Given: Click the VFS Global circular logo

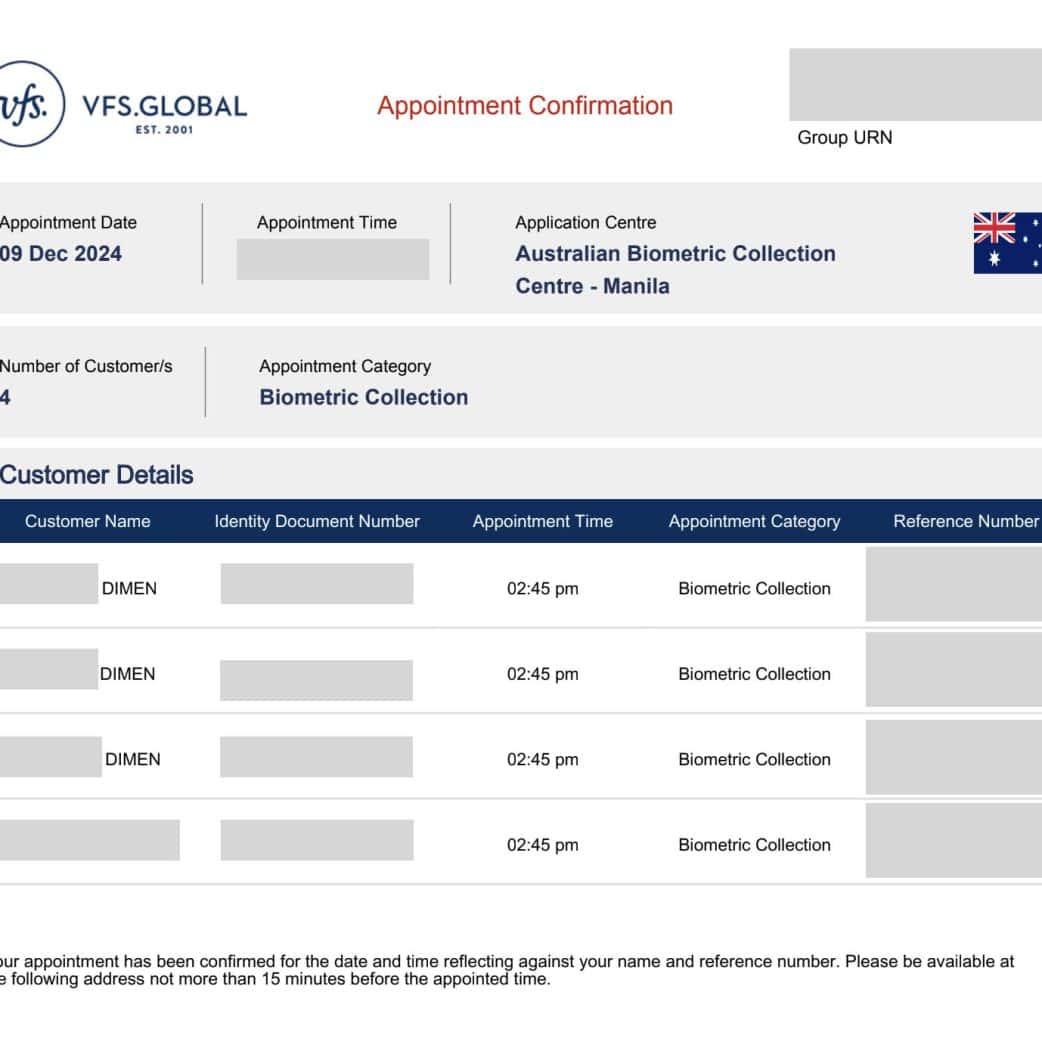Looking at the screenshot, I should (30, 105).
